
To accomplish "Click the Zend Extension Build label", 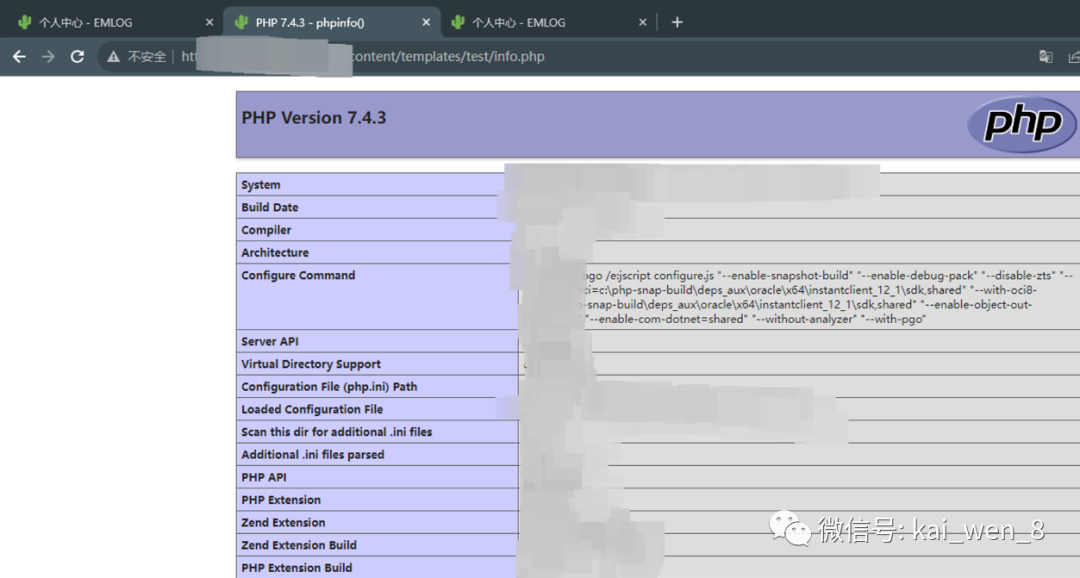I will (299, 546).
